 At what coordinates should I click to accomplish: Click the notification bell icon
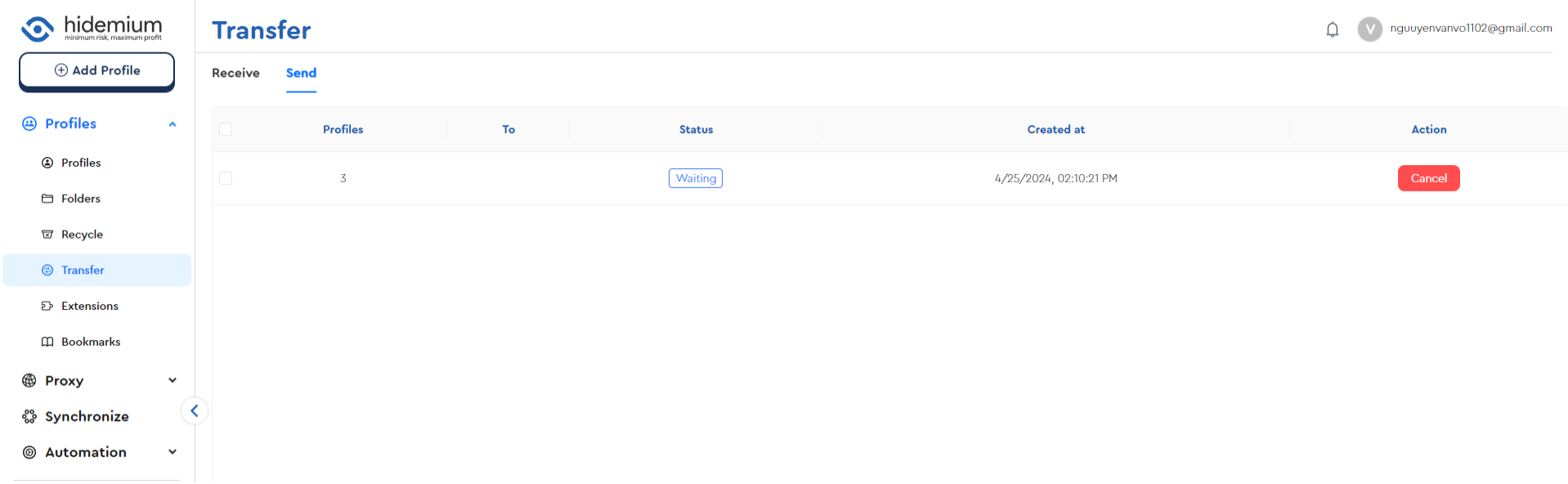pyautogui.click(x=1332, y=30)
